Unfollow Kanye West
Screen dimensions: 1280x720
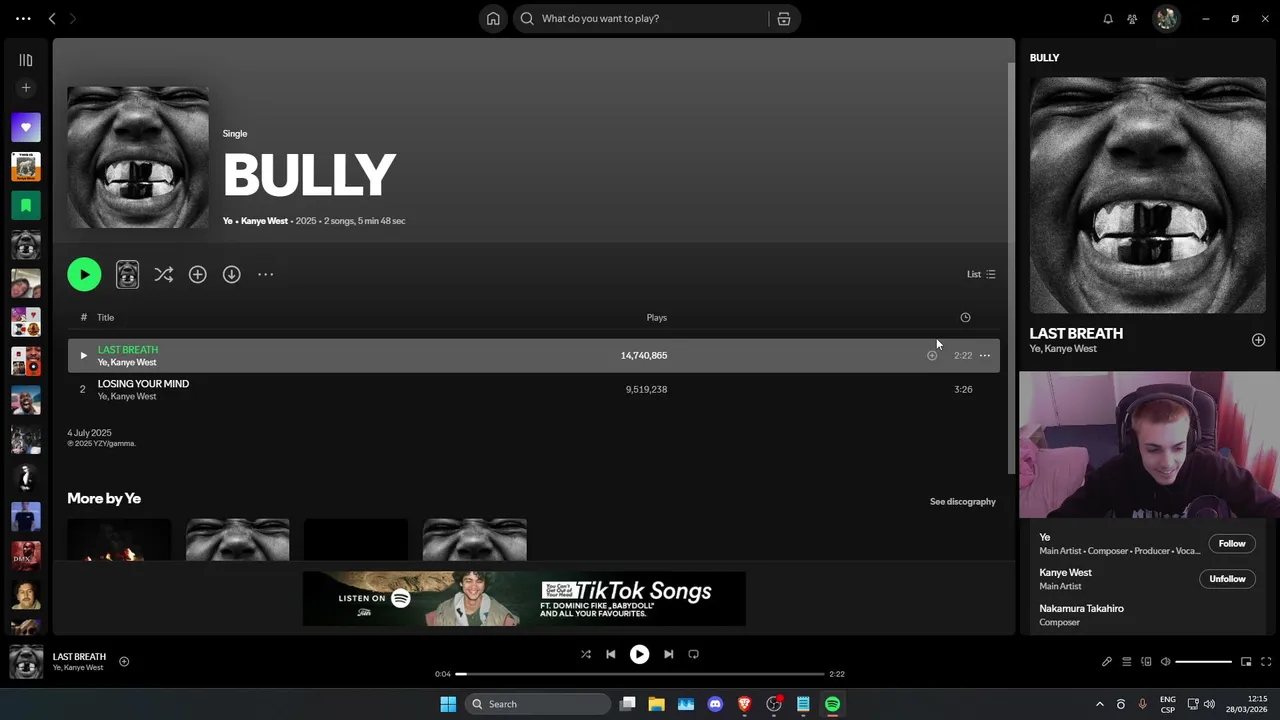(x=1227, y=579)
